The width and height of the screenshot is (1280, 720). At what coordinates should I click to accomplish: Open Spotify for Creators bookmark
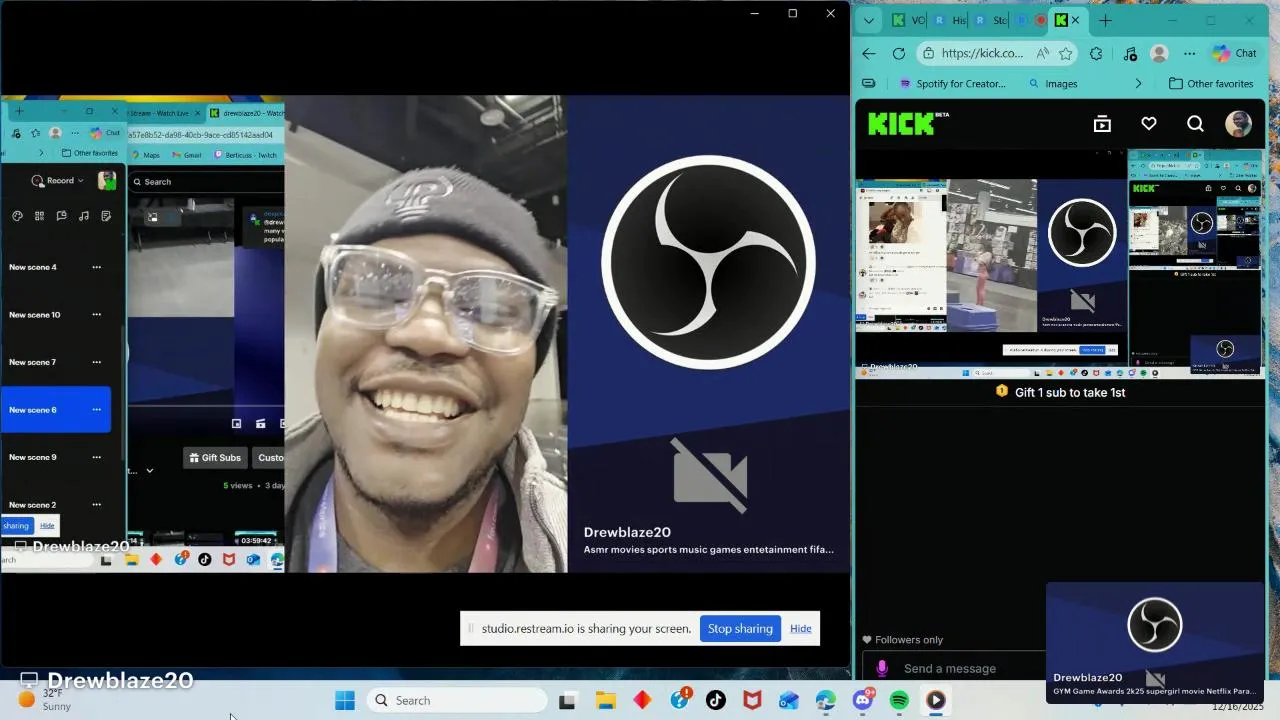pyautogui.click(x=953, y=84)
